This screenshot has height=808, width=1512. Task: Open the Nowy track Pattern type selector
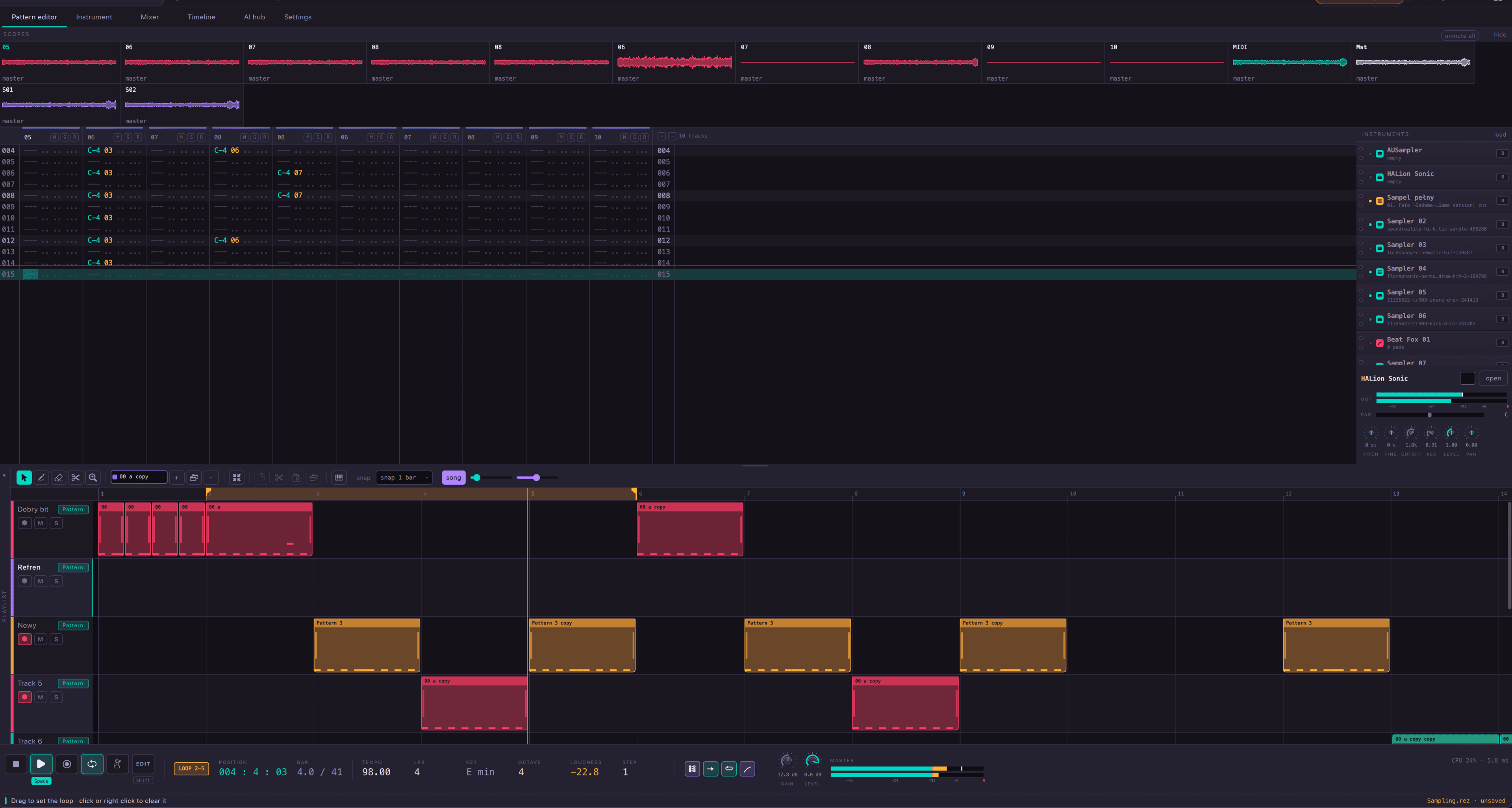click(73, 626)
